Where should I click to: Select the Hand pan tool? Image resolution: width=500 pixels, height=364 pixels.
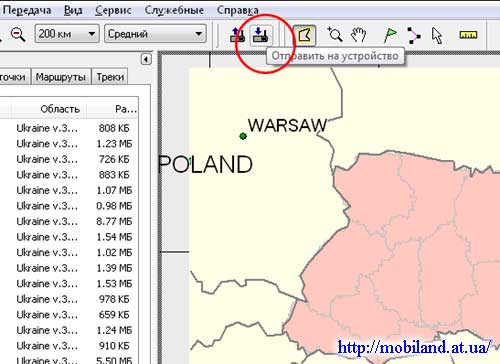(358, 35)
